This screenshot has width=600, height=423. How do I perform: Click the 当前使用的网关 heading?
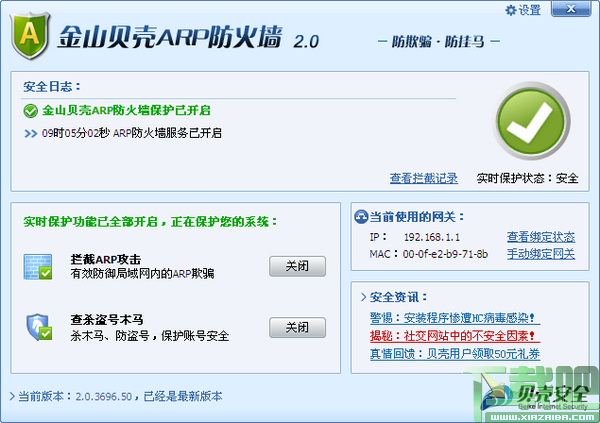pos(417,217)
